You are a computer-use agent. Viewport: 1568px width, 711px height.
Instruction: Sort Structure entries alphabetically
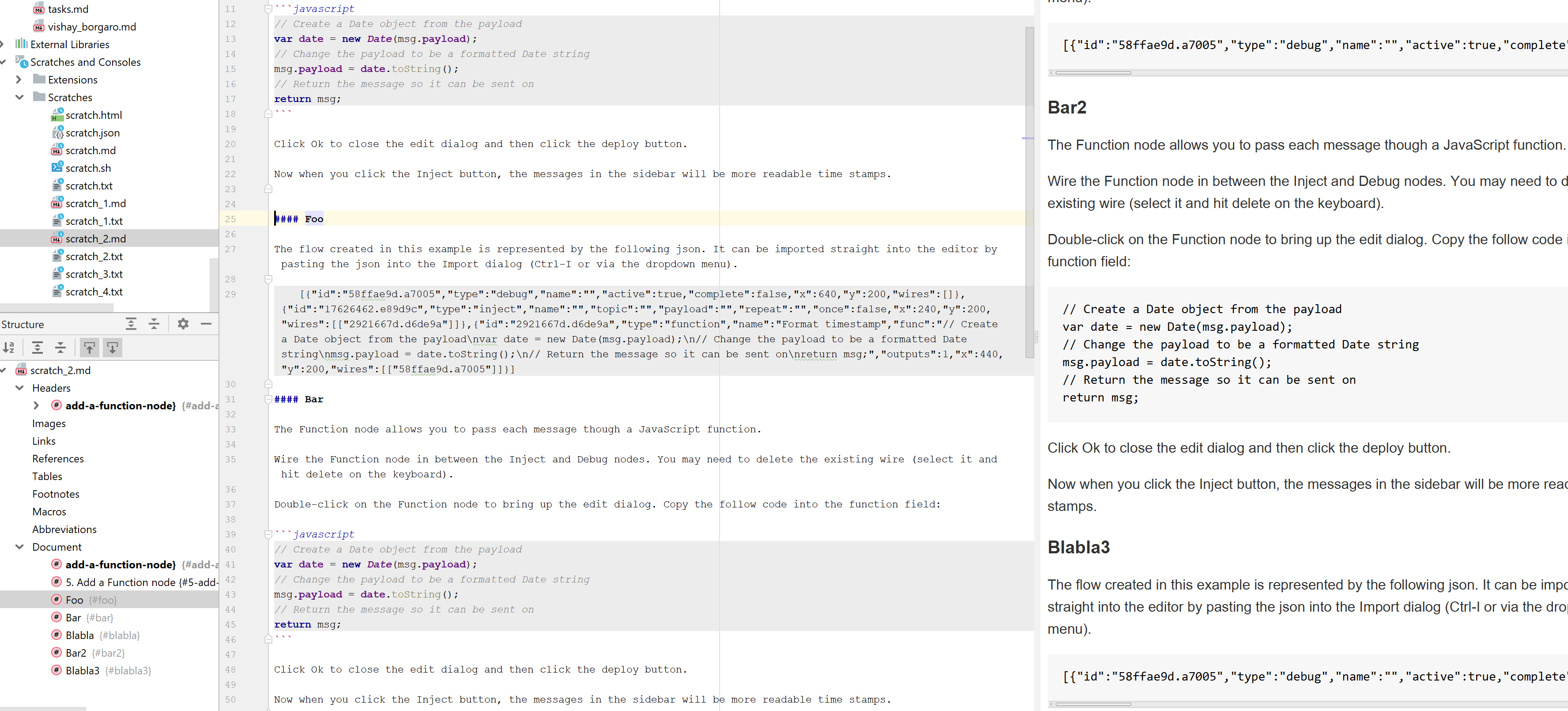pos(8,347)
